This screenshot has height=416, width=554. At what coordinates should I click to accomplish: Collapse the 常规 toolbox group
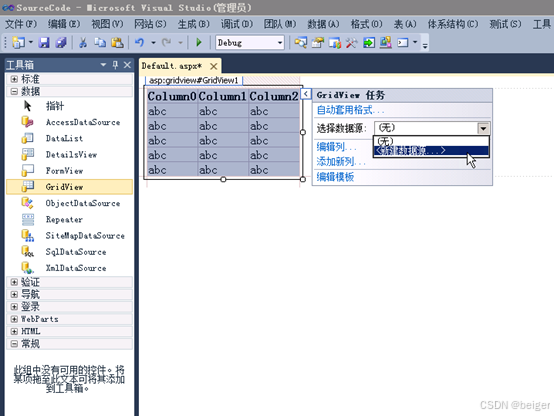click(14, 344)
